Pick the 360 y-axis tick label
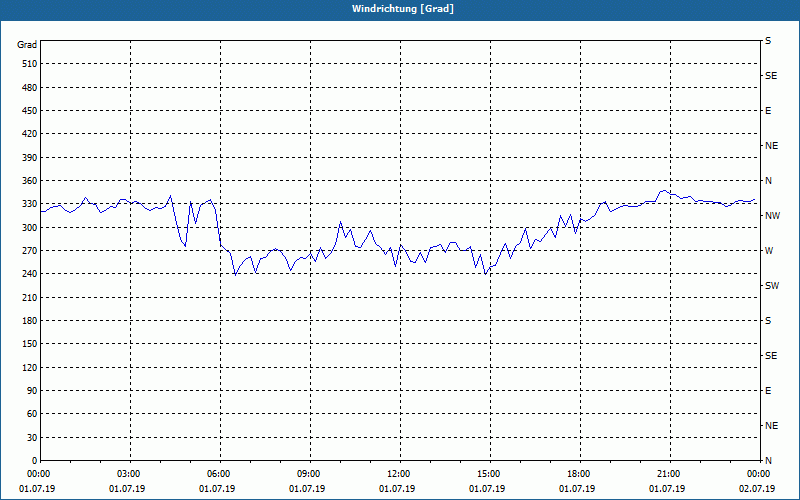Image resolution: width=800 pixels, height=500 pixels. click(30, 181)
